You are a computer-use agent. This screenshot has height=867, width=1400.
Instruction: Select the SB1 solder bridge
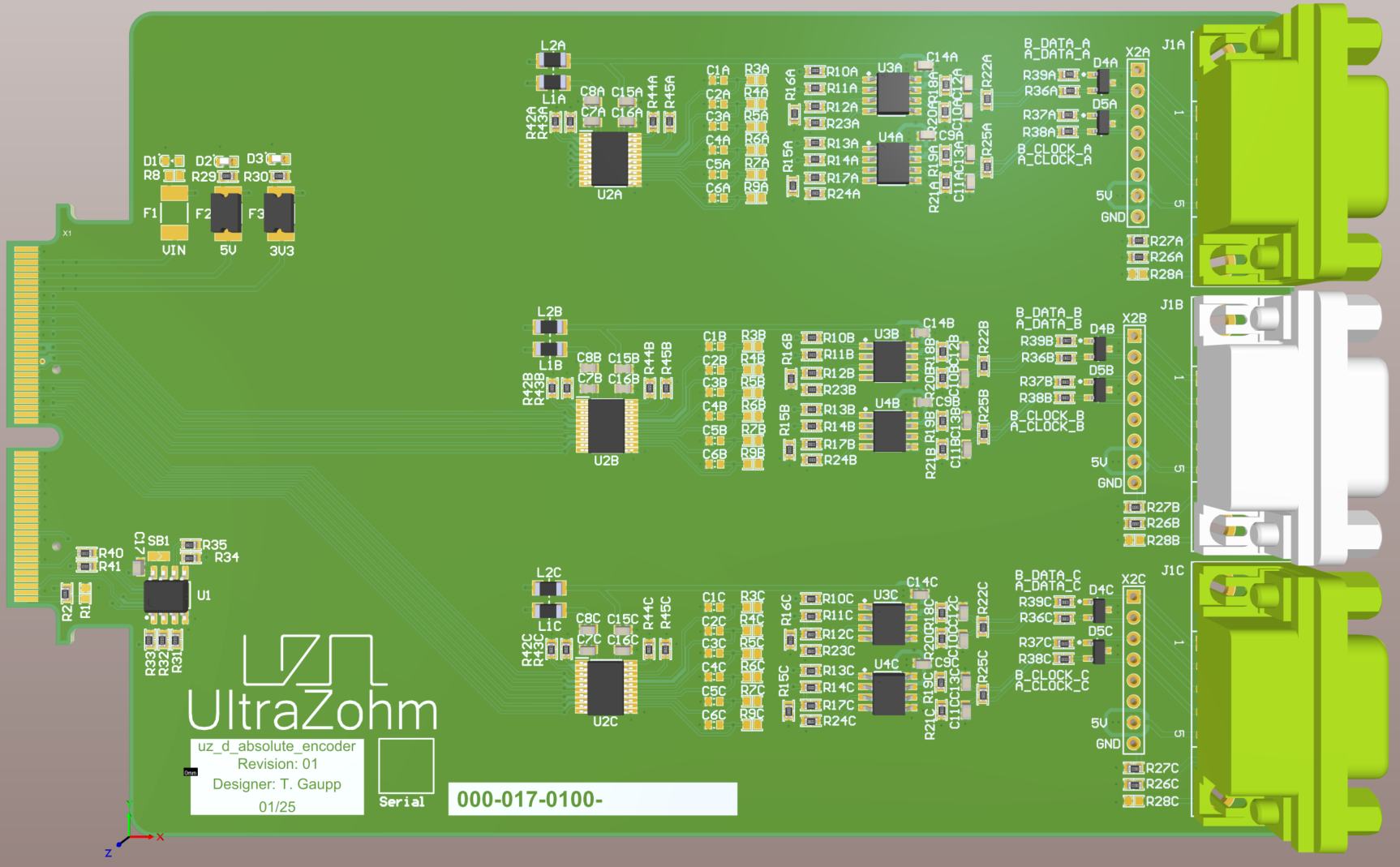(x=159, y=556)
